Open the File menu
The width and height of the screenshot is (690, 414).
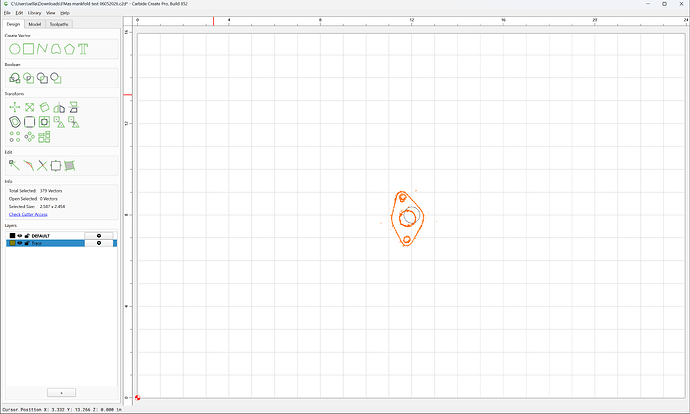7,13
